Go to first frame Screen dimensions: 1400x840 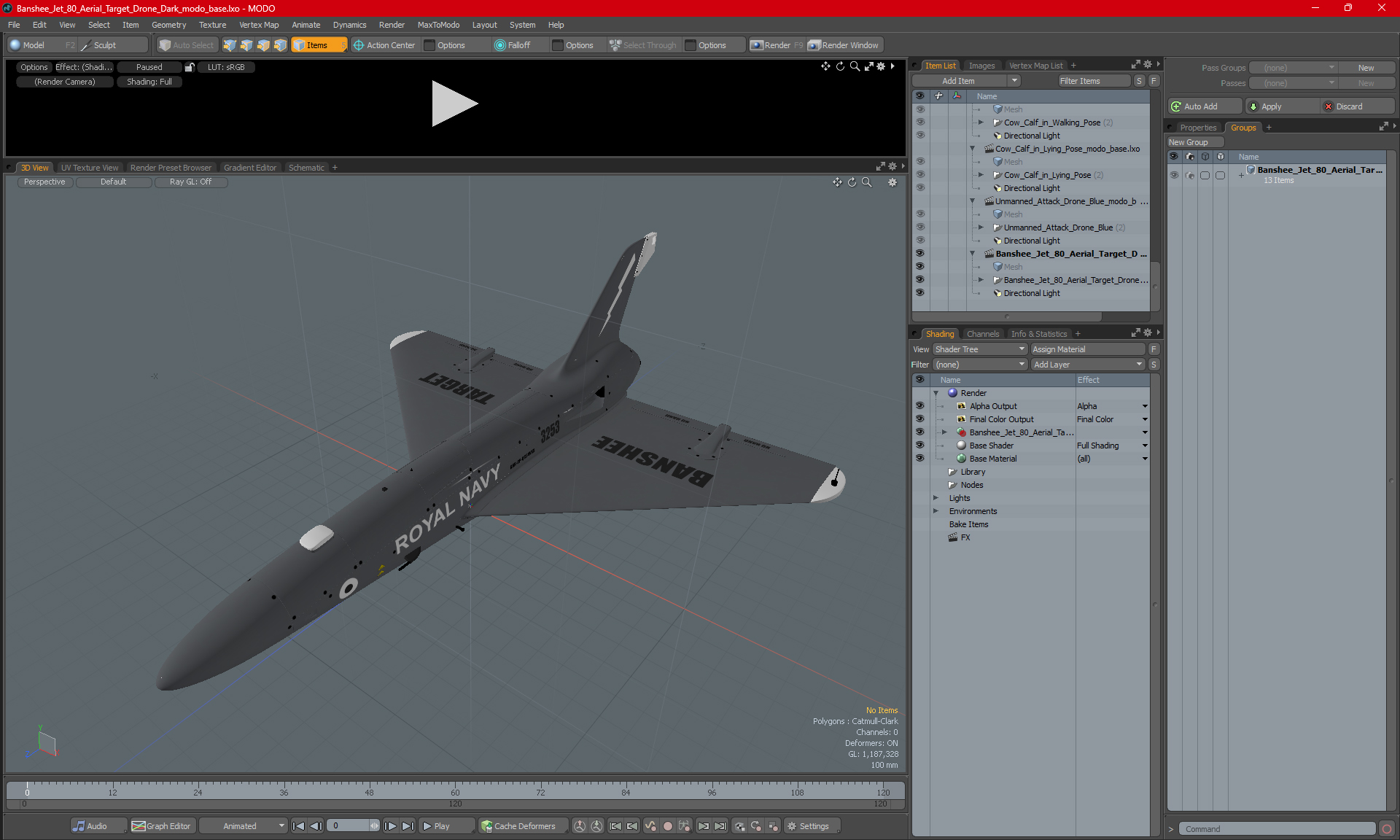298,826
